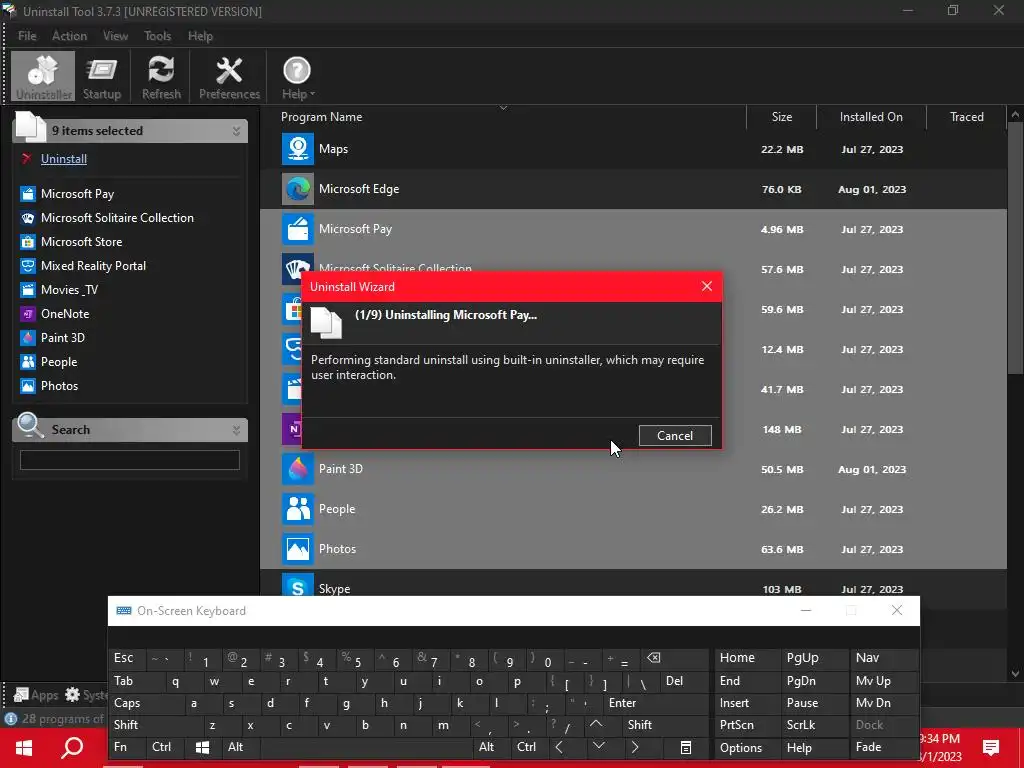Click the up arrow key on On-Screen Keyboard
This screenshot has width=1024, height=768.
point(596,725)
